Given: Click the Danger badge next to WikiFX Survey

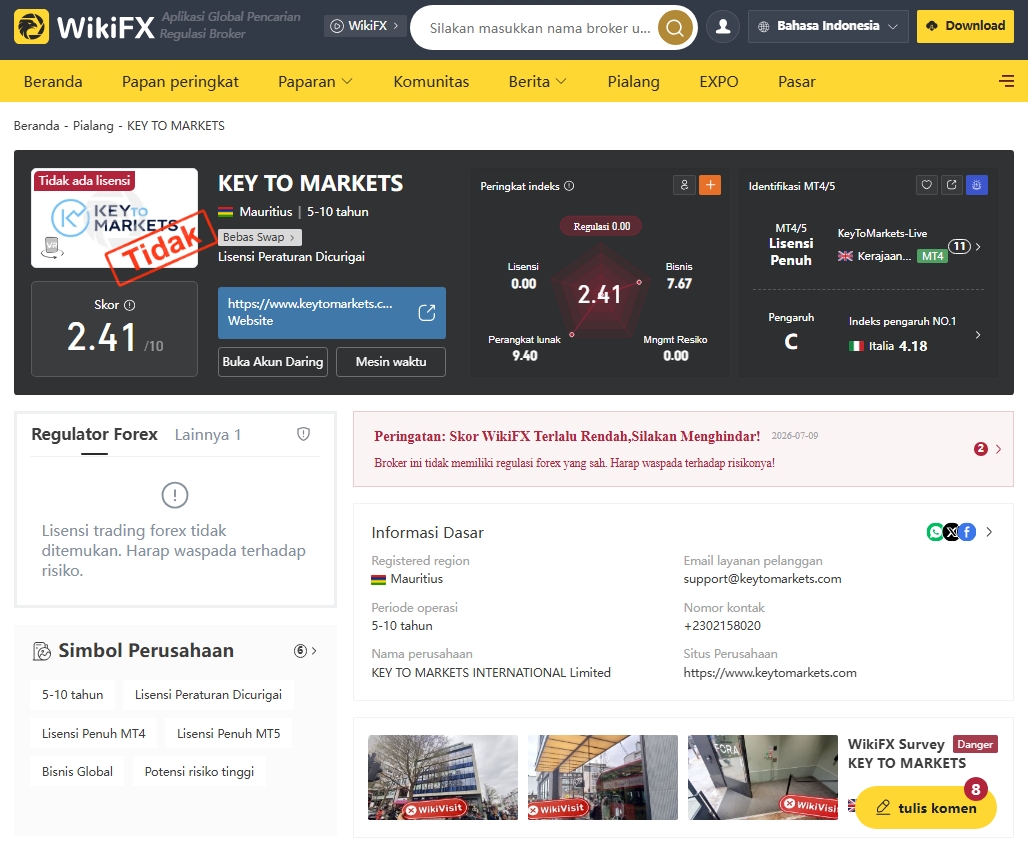Looking at the screenshot, I should [x=975, y=744].
